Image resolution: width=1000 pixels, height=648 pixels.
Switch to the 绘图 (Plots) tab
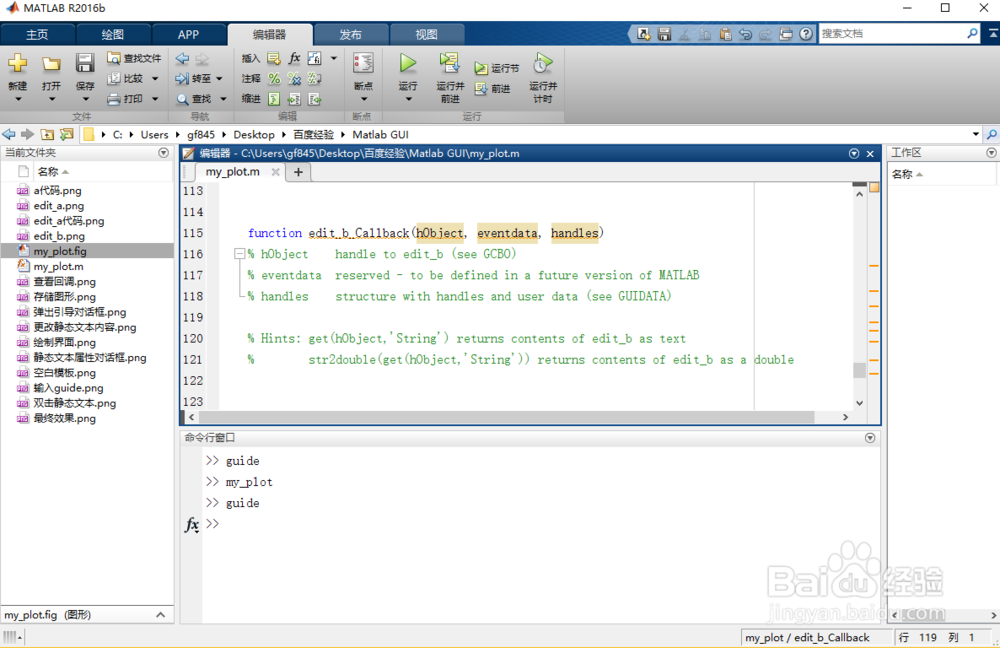[113, 34]
